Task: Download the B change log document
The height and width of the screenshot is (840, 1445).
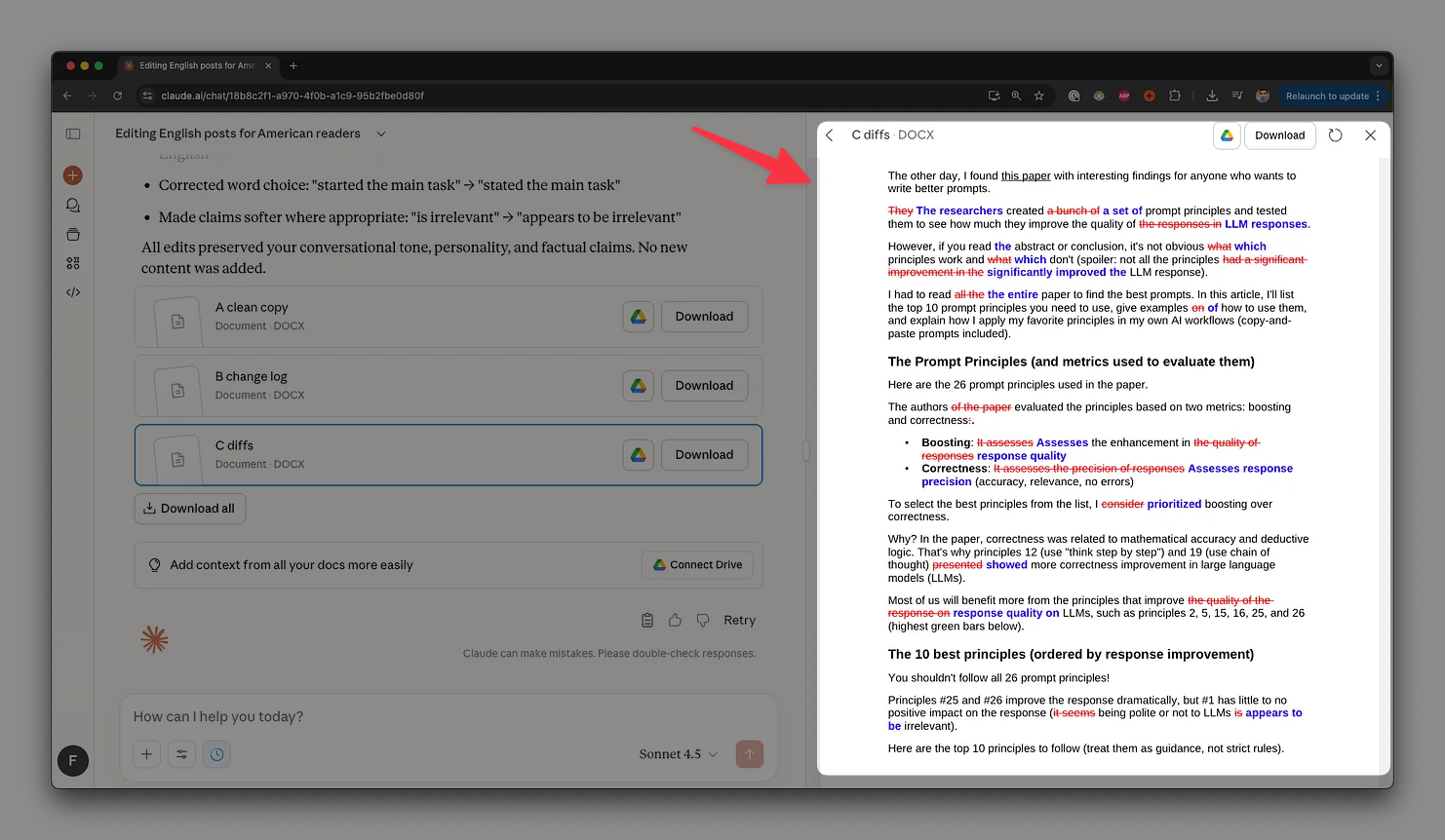Action: [704, 386]
